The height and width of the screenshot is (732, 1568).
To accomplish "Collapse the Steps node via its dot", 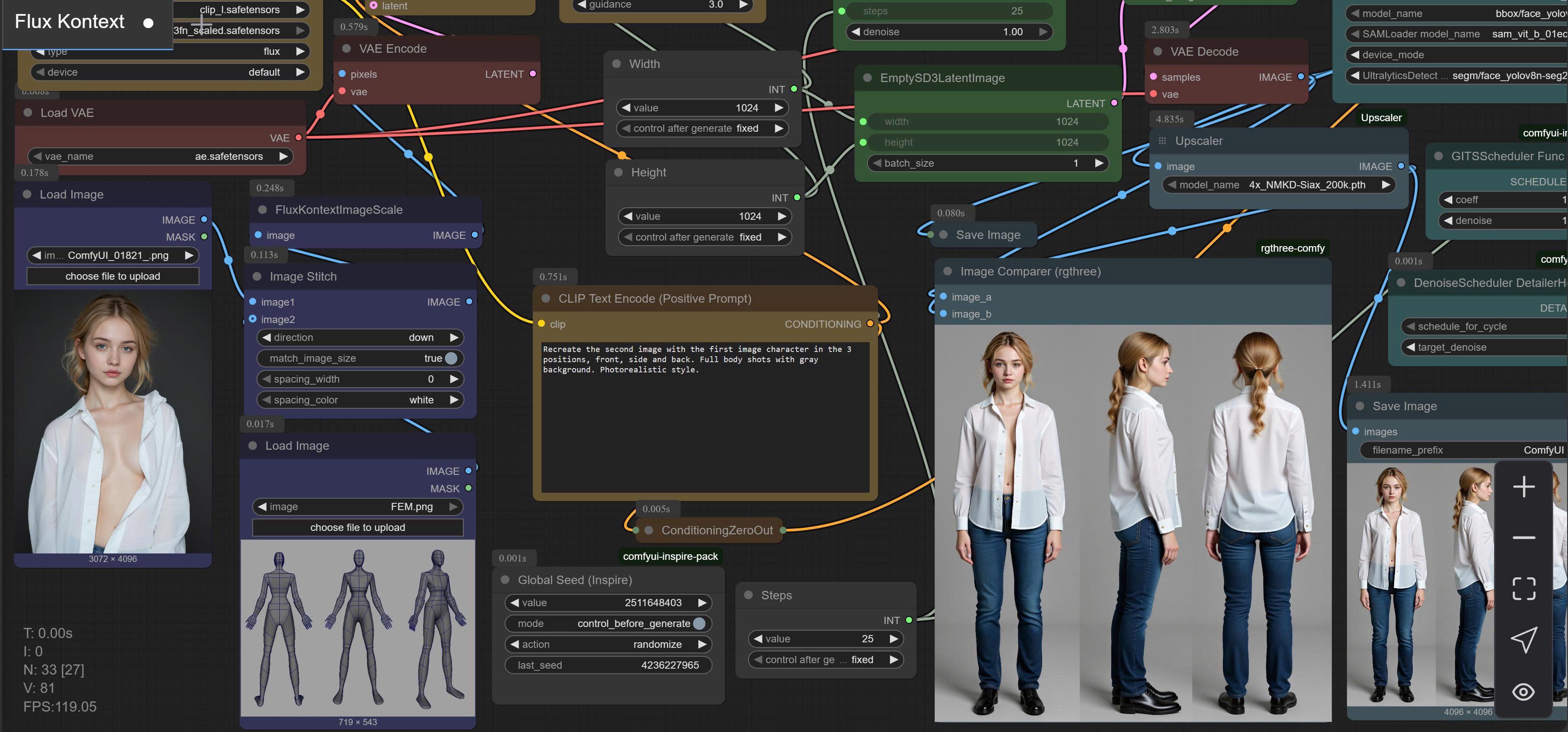I will (x=749, y=595).
